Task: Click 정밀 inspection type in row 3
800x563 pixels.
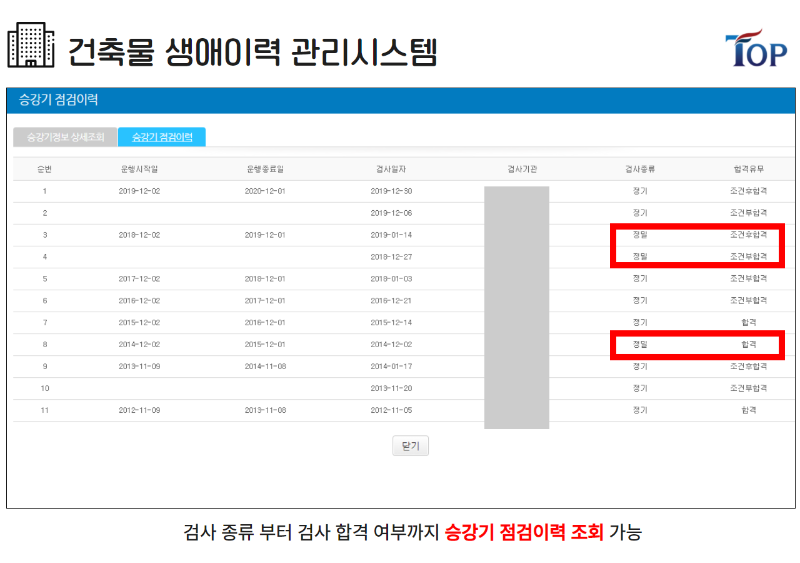Action: [640, 235]
